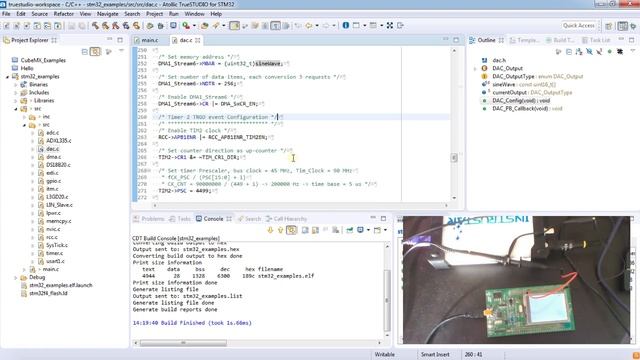Select stm32f4_flash.ld file

point(48,293)
